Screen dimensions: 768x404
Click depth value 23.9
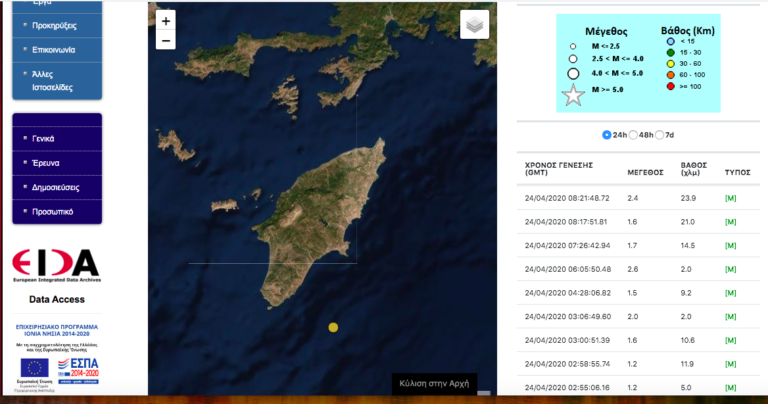click(688, 198)
